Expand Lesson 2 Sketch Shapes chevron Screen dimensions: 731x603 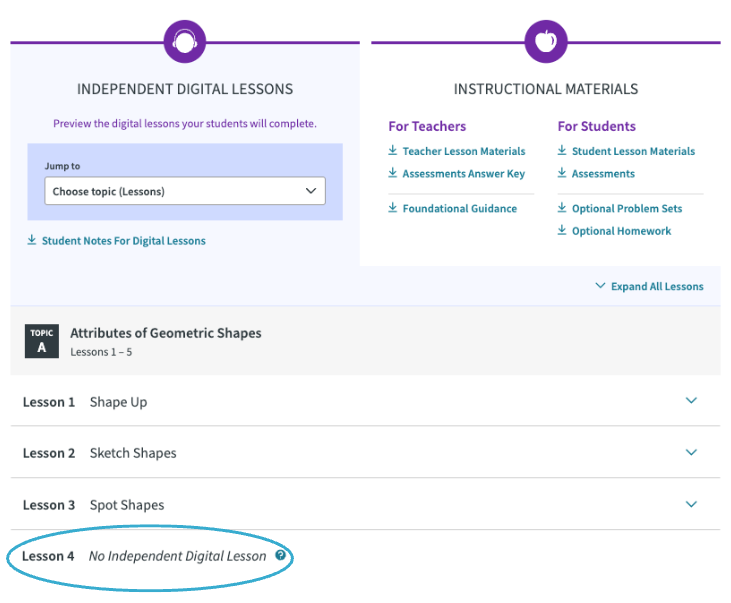point(691,452)
